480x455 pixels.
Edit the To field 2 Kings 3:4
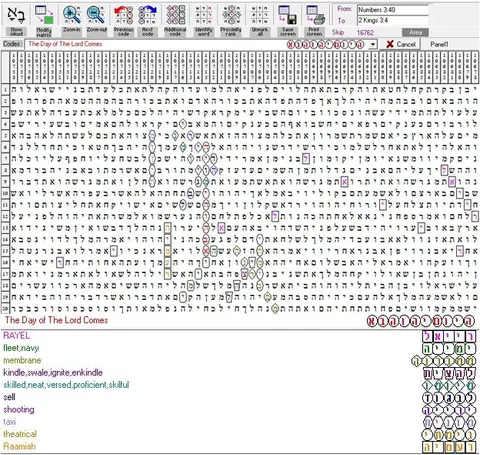pos(393,20)
